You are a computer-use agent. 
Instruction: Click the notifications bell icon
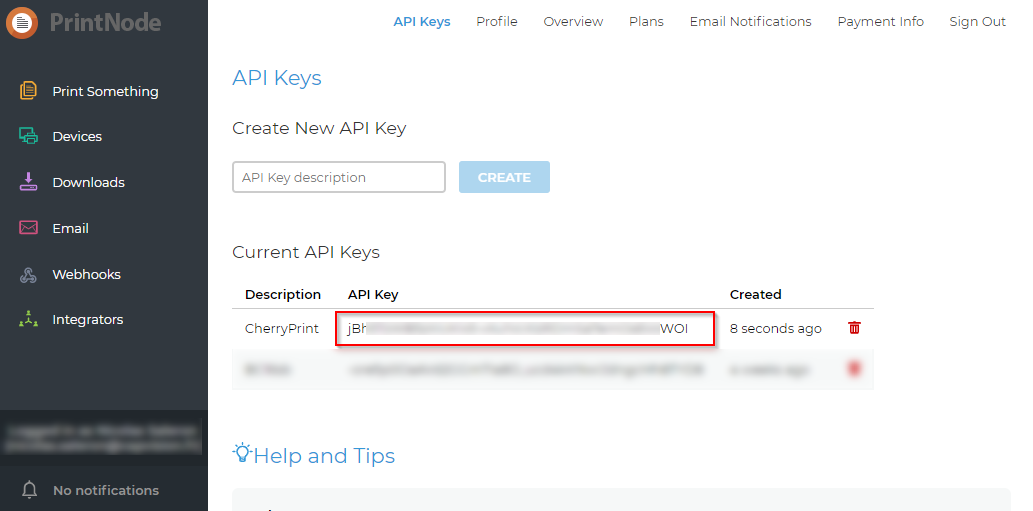30,490
